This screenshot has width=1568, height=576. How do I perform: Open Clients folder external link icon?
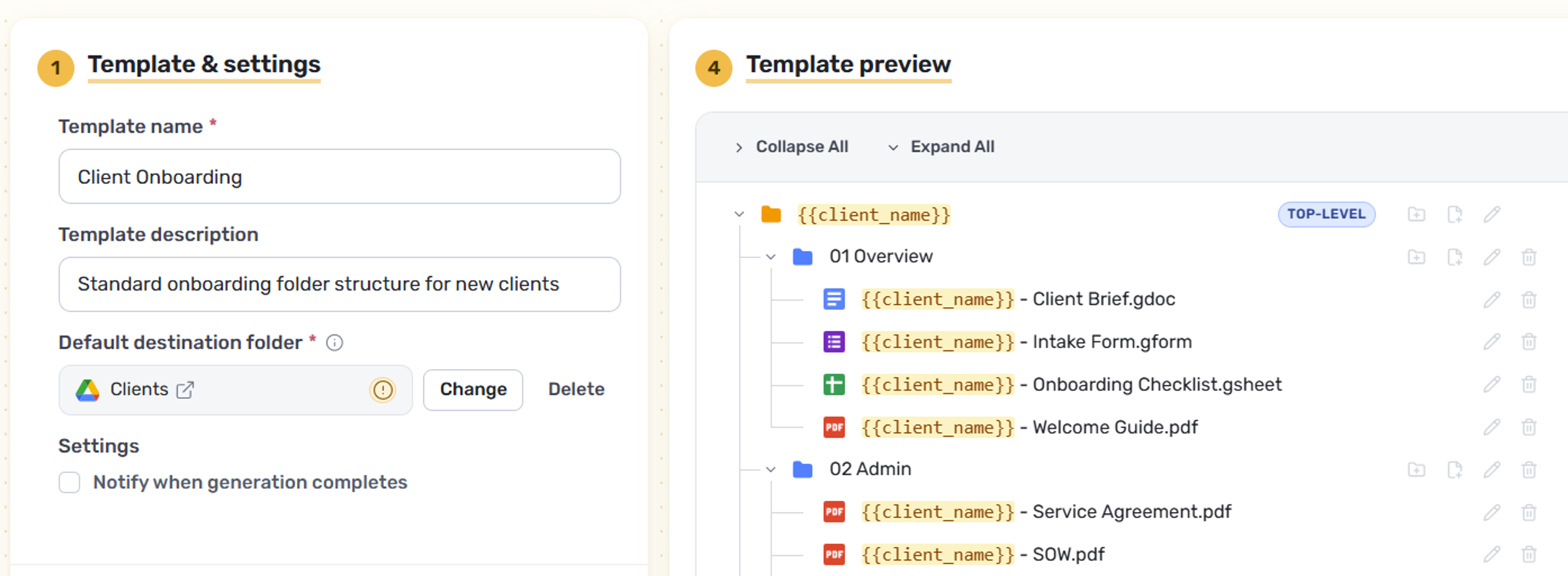coord(185,390)
